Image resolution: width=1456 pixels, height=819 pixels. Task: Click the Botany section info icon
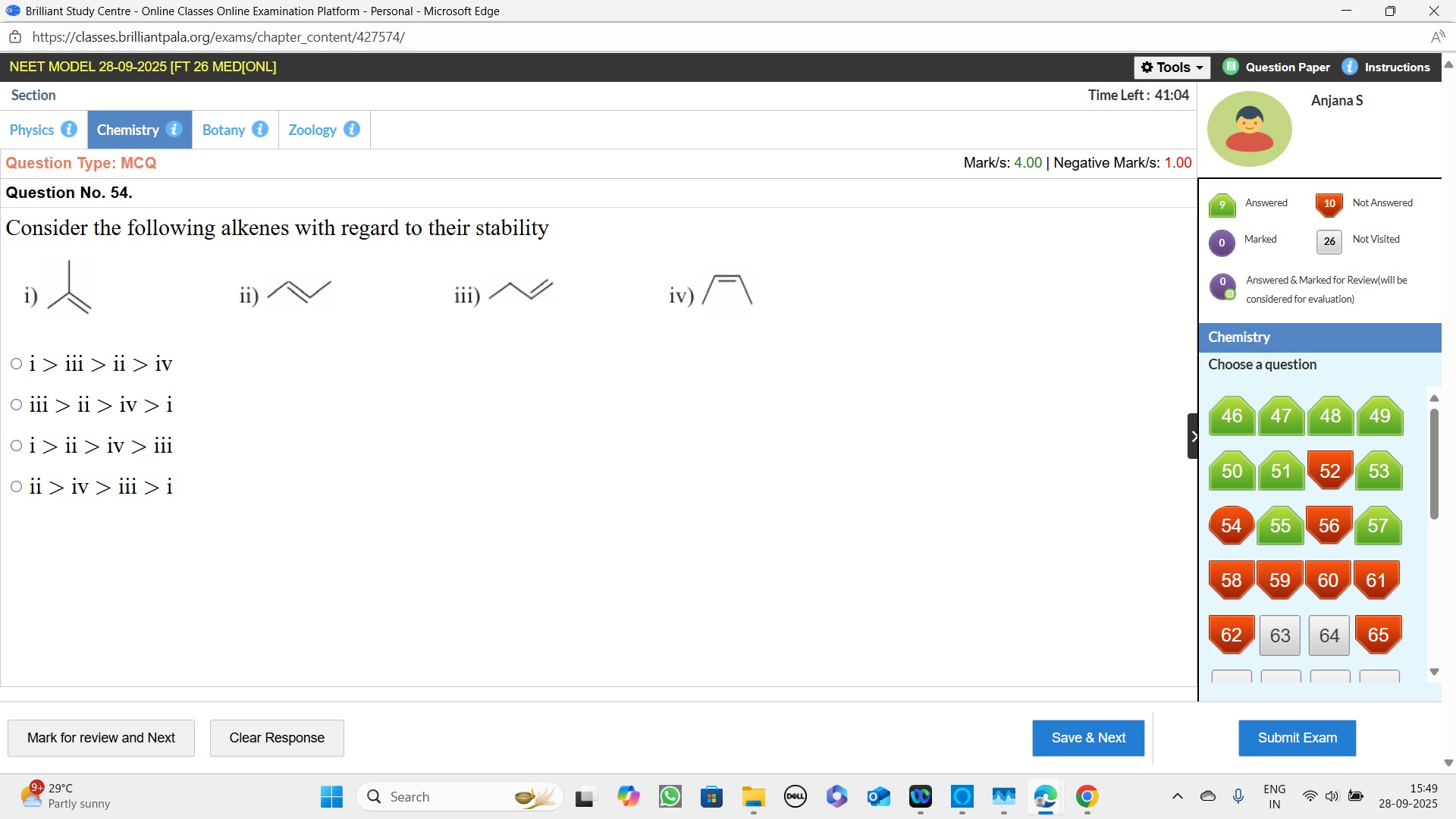pyautogui.click(x=260, y=129)
